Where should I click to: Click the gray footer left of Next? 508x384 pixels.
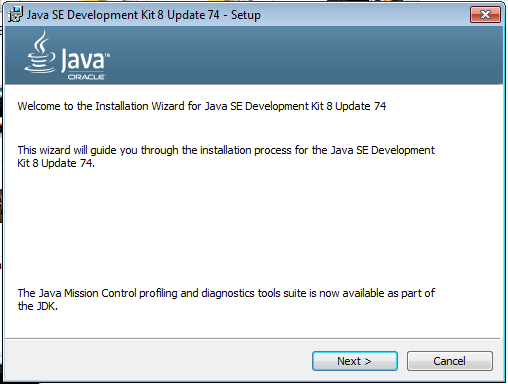click(x=157, y=361)
